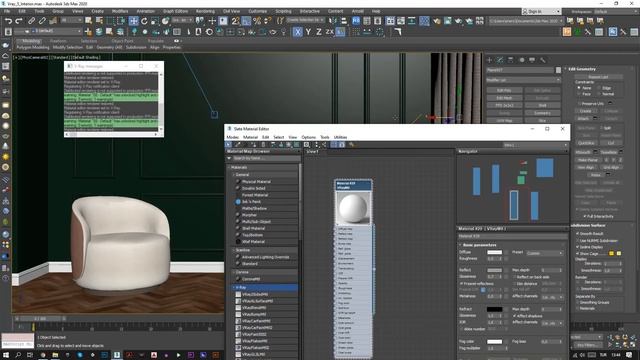This screenshot has height=360, width=640.
Task: Toggle Preserve UVs checkbox
Action: tap(579, 104)
